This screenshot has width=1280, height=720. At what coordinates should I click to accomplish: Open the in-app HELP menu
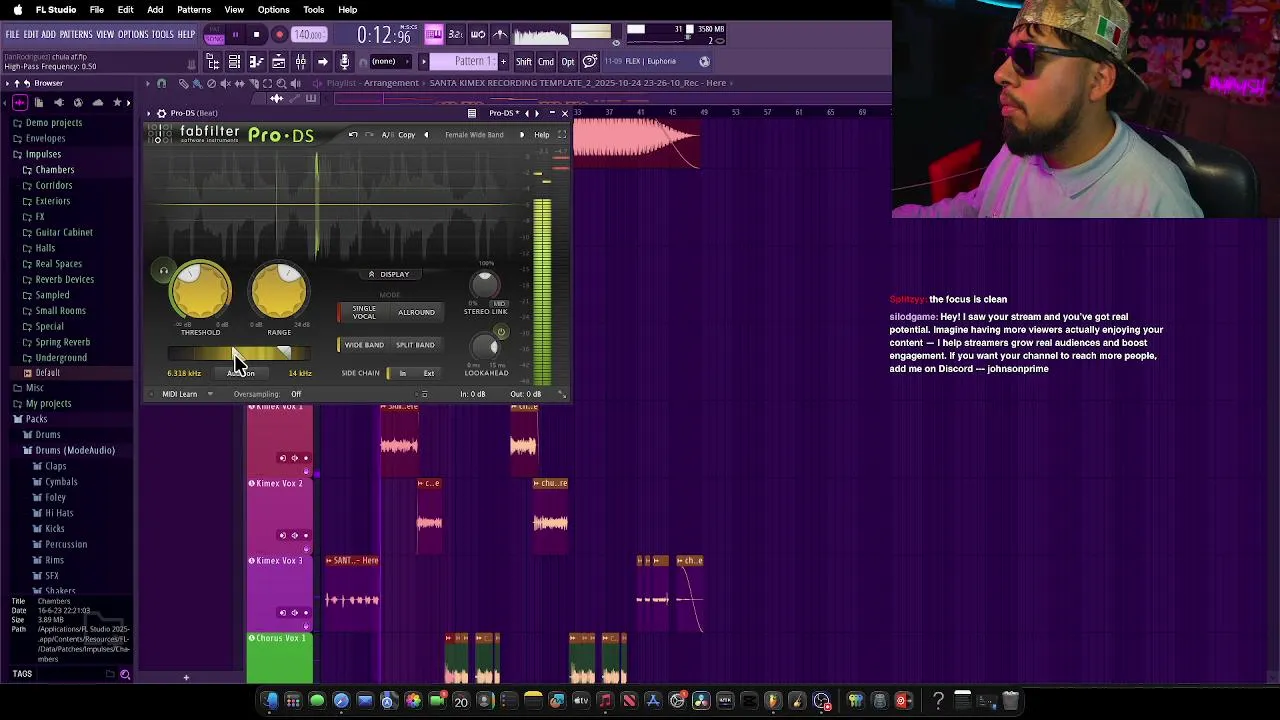tap(187, 35)
